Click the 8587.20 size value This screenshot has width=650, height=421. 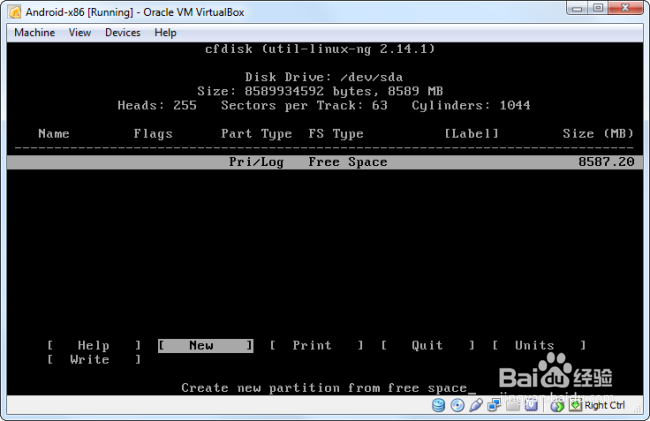coord(606,162)
